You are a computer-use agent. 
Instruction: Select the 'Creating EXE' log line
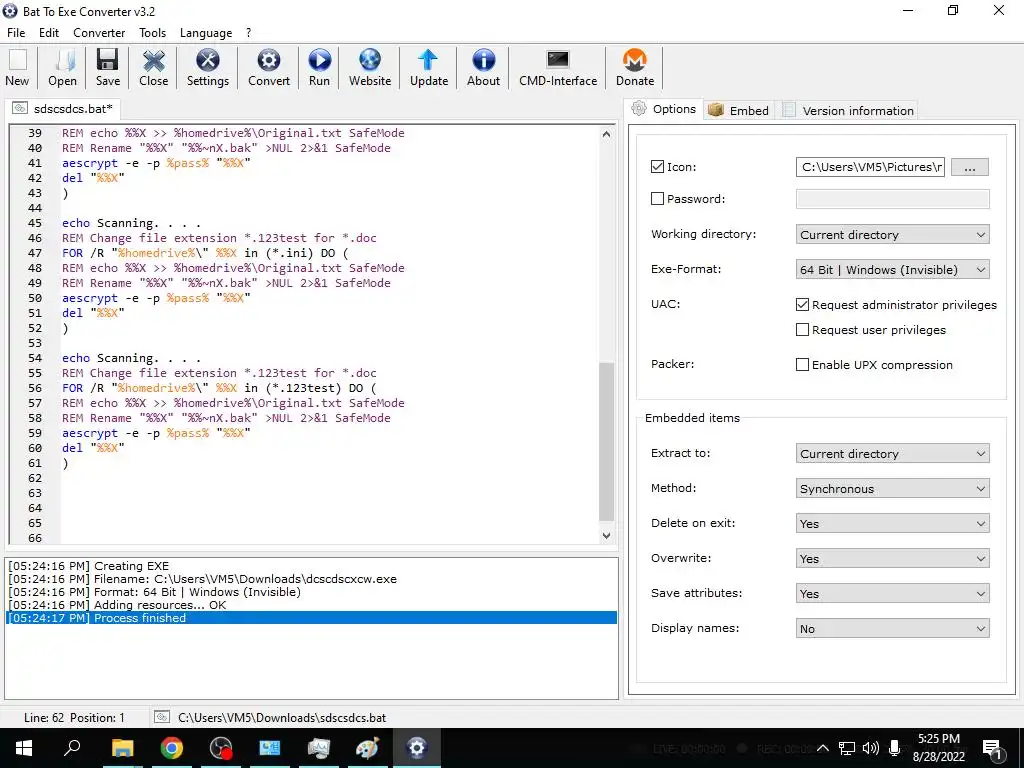[x=312, y=566]
